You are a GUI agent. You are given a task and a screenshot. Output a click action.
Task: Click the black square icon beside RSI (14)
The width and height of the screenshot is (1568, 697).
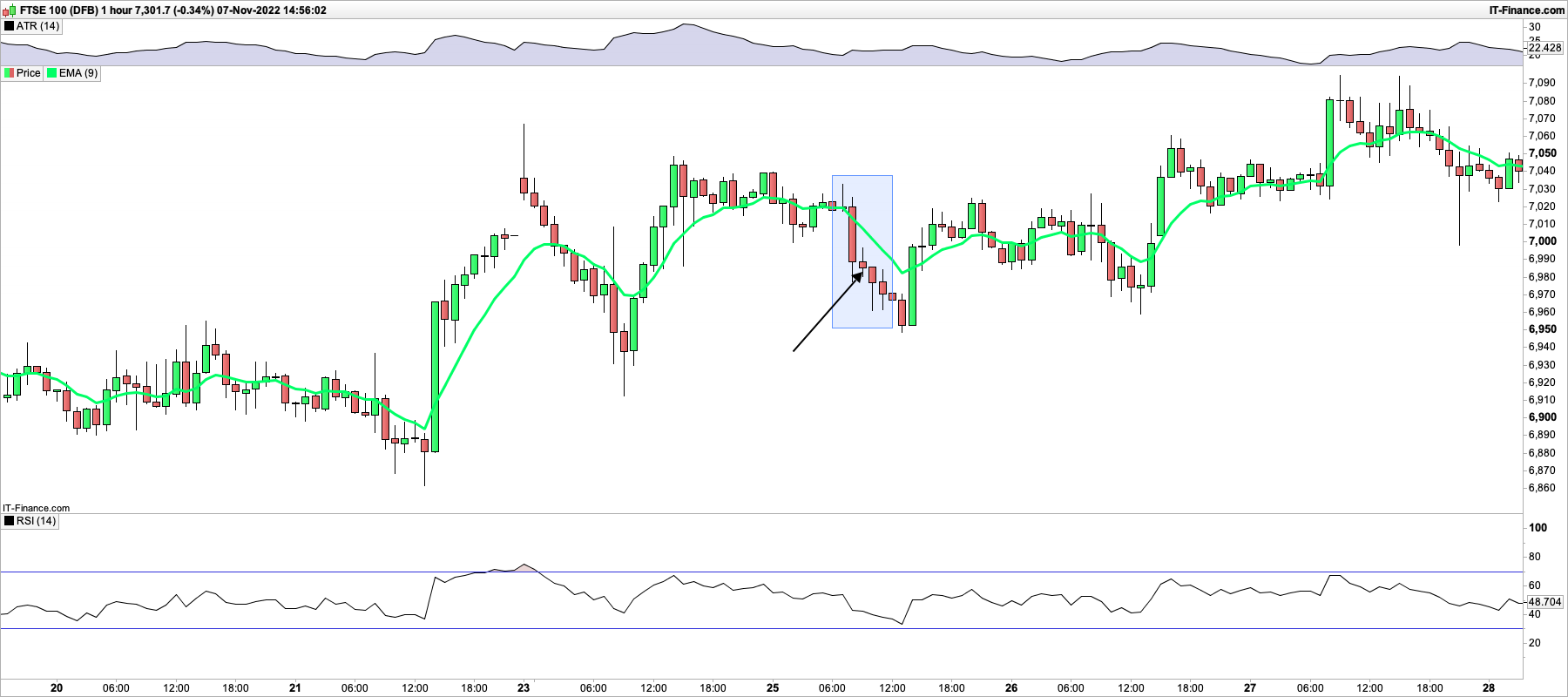(10, 521)
